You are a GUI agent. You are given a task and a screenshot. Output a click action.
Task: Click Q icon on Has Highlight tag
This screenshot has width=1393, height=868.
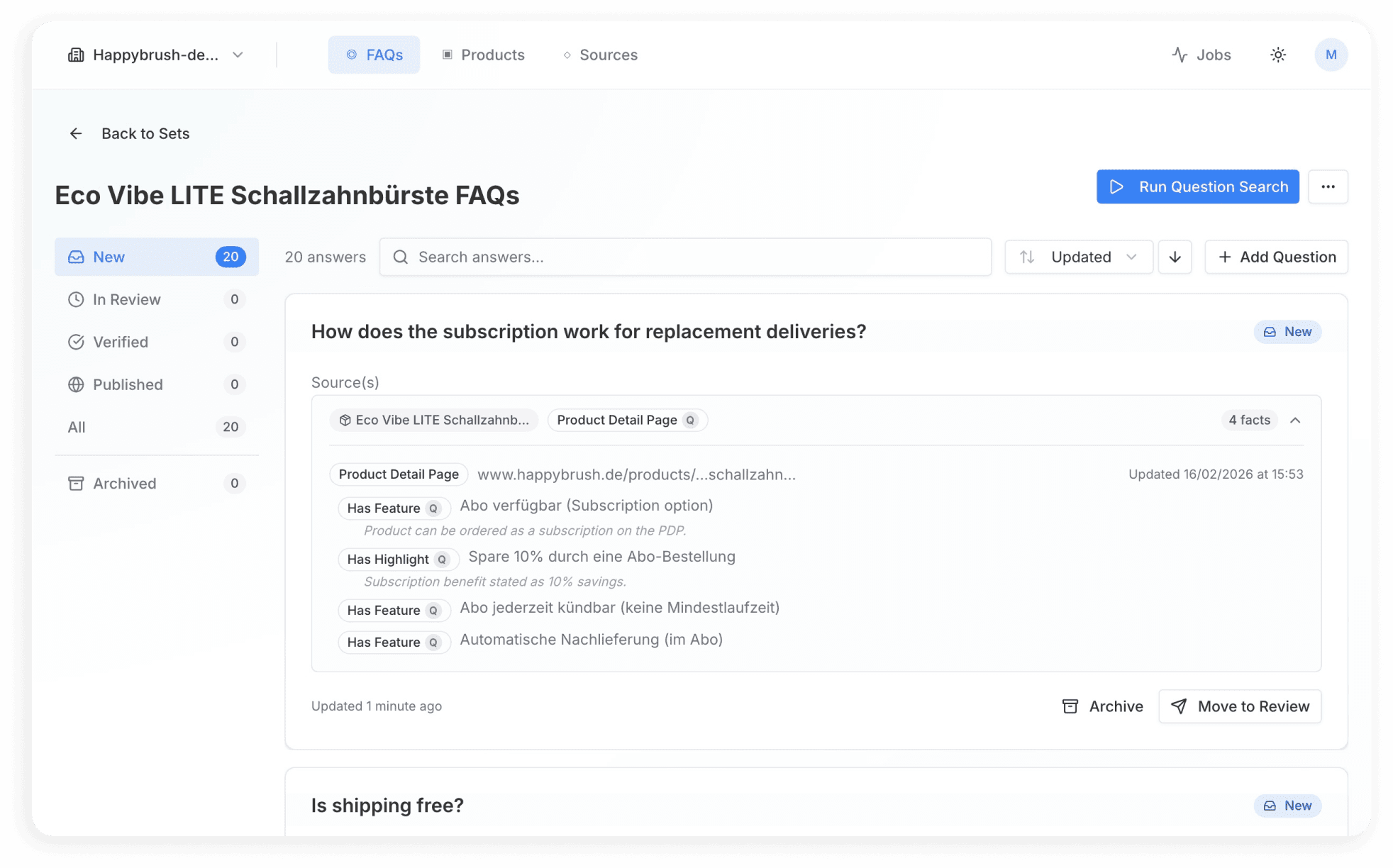tap(442, 560)
